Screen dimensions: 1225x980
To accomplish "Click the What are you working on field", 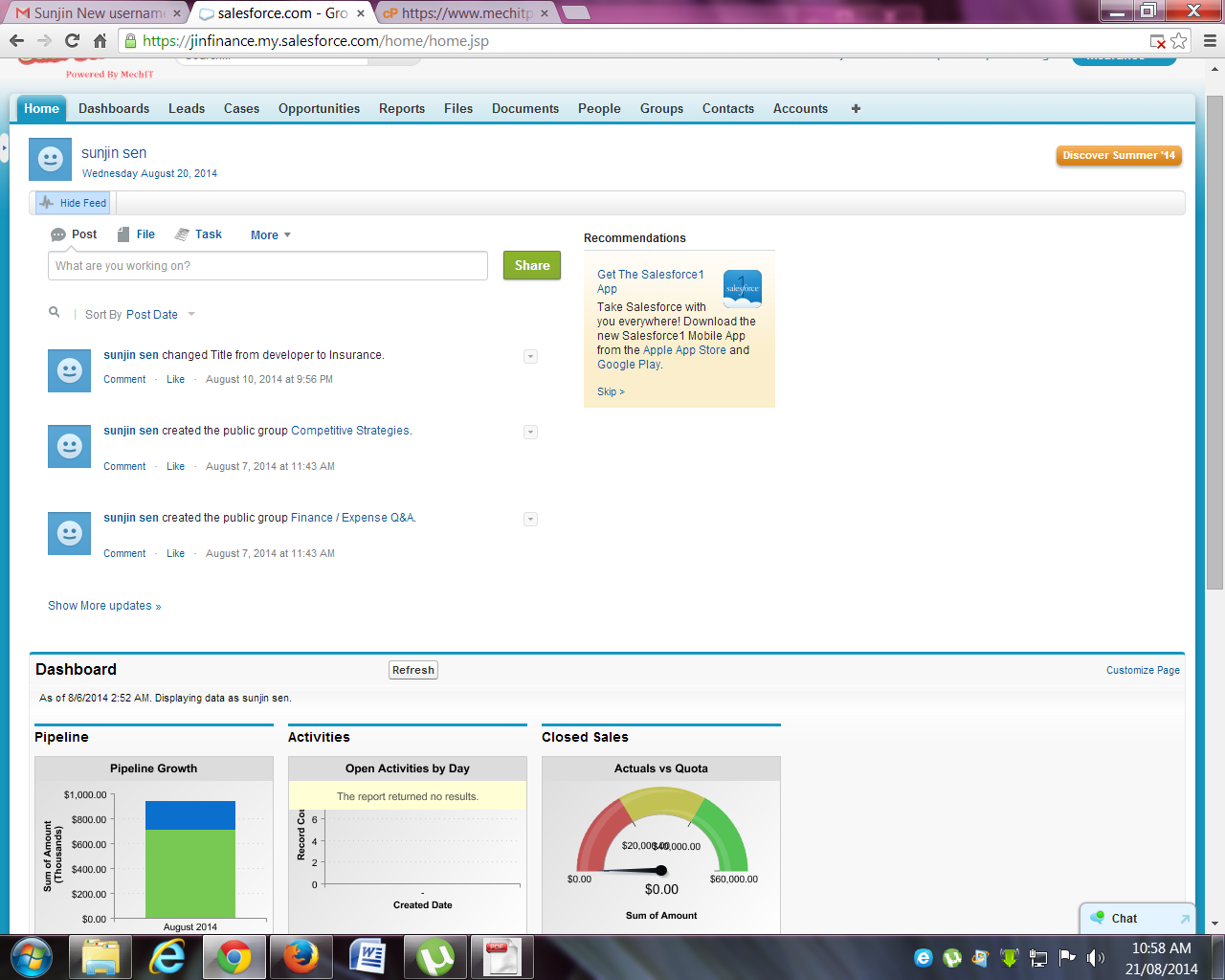I will point(268,266).
